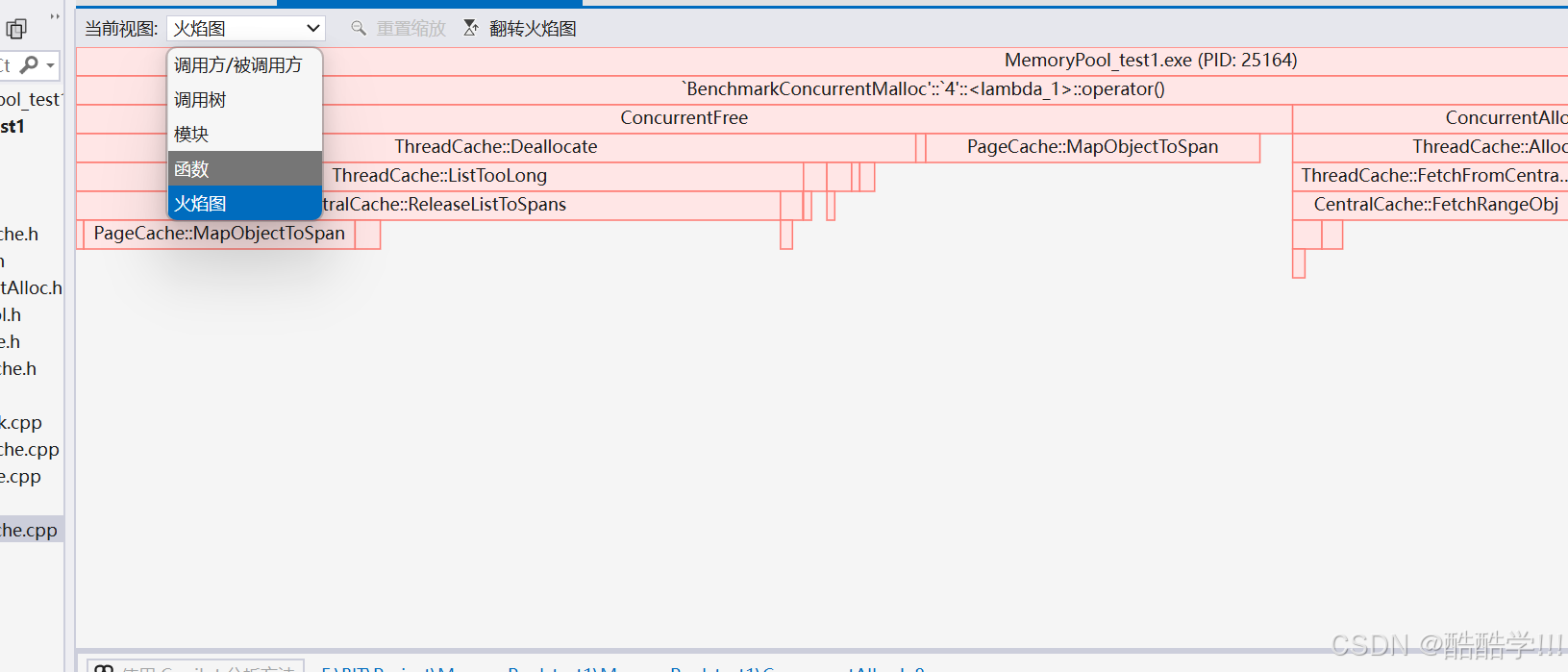This screenshot has height=672, width=1568.
Task: Choose 调用树 from the view list
Action: pos(245,100)
